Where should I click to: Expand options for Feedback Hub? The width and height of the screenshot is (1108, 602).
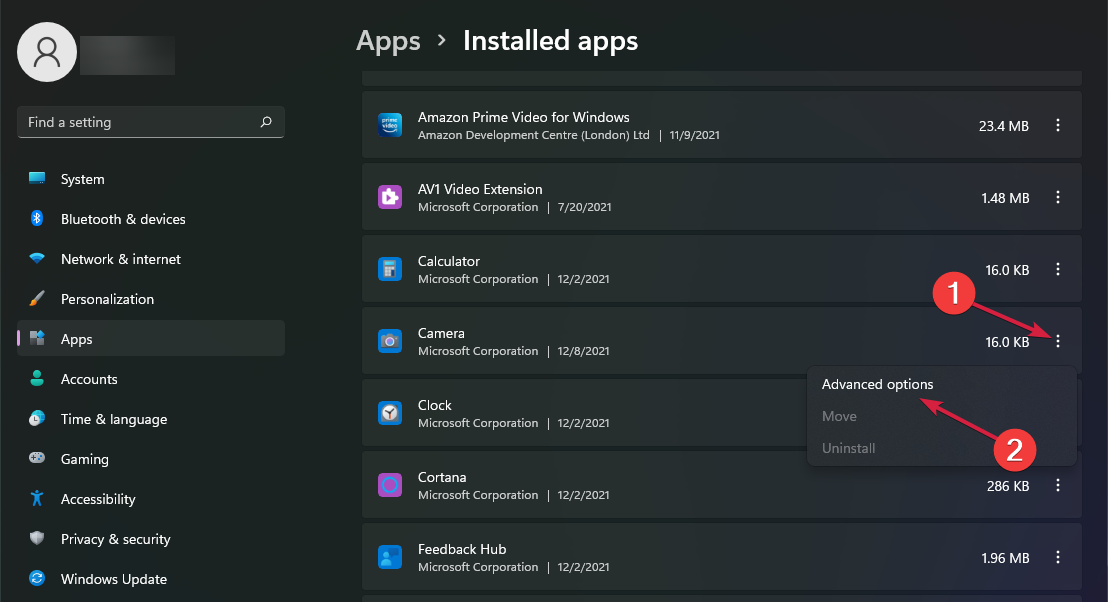(1058, 557)
